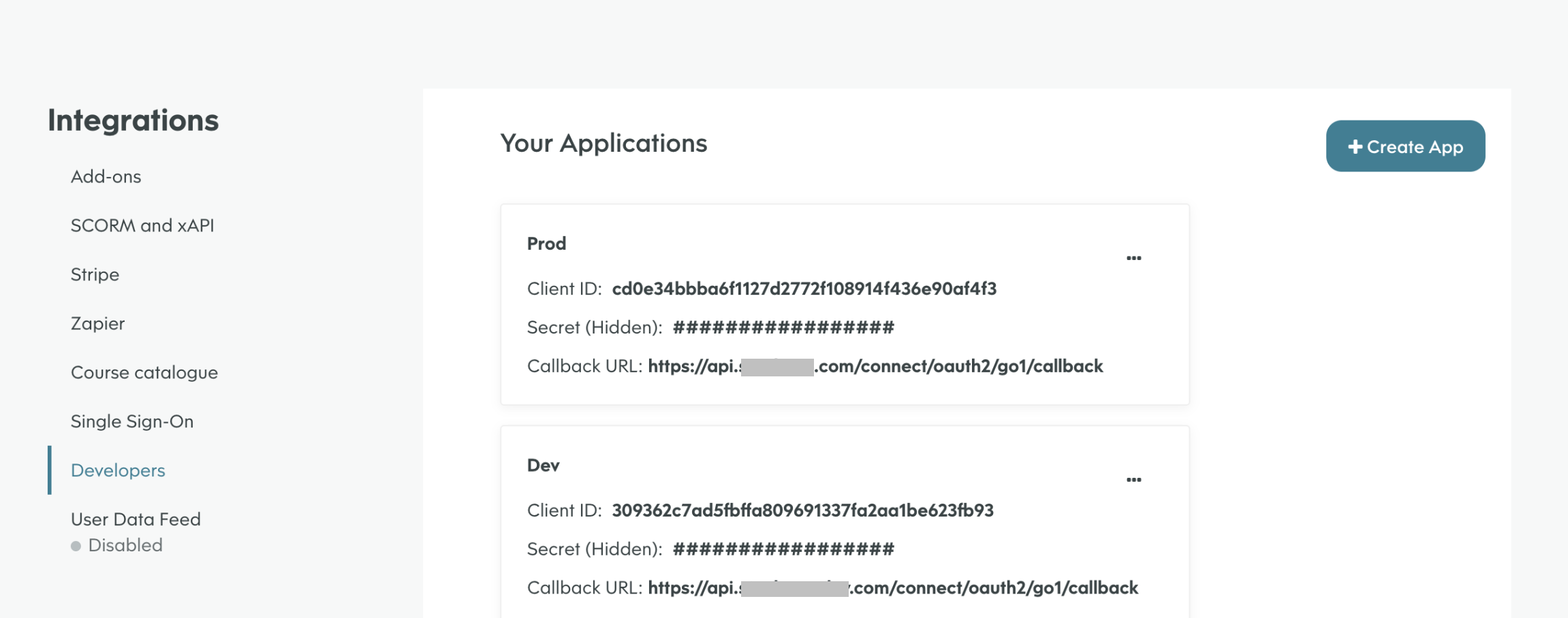Open User Data Feed section
Viewport: 1568px width, 618px height.
136,520
